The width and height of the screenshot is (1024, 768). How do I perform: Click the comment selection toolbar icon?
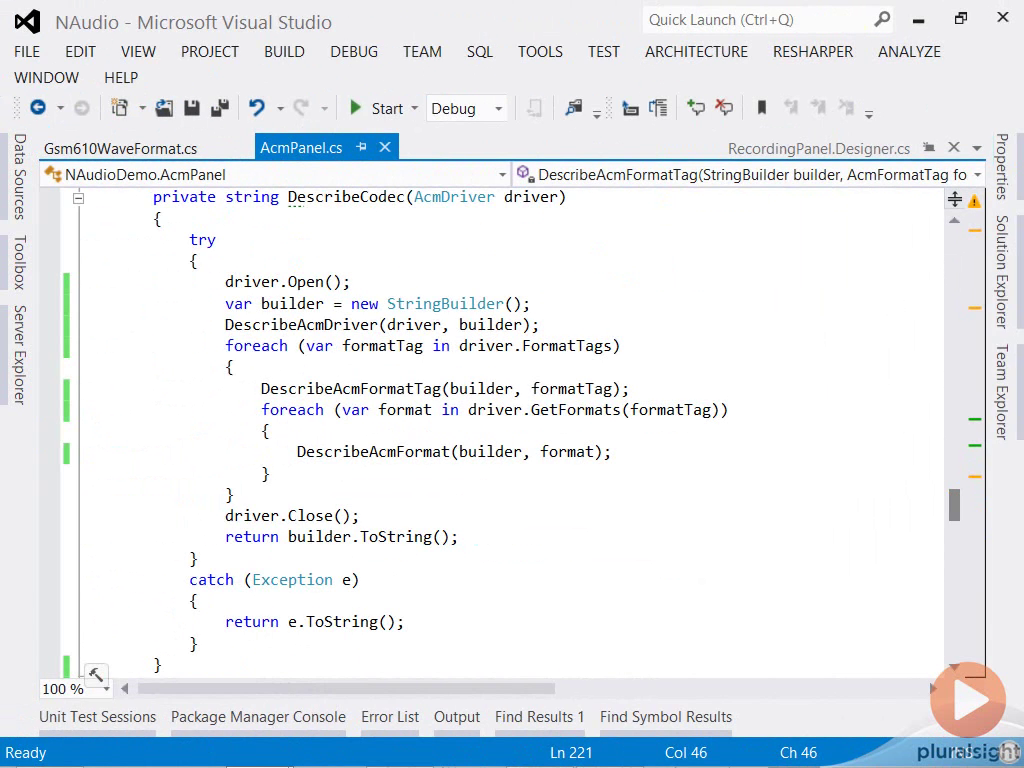696,108
